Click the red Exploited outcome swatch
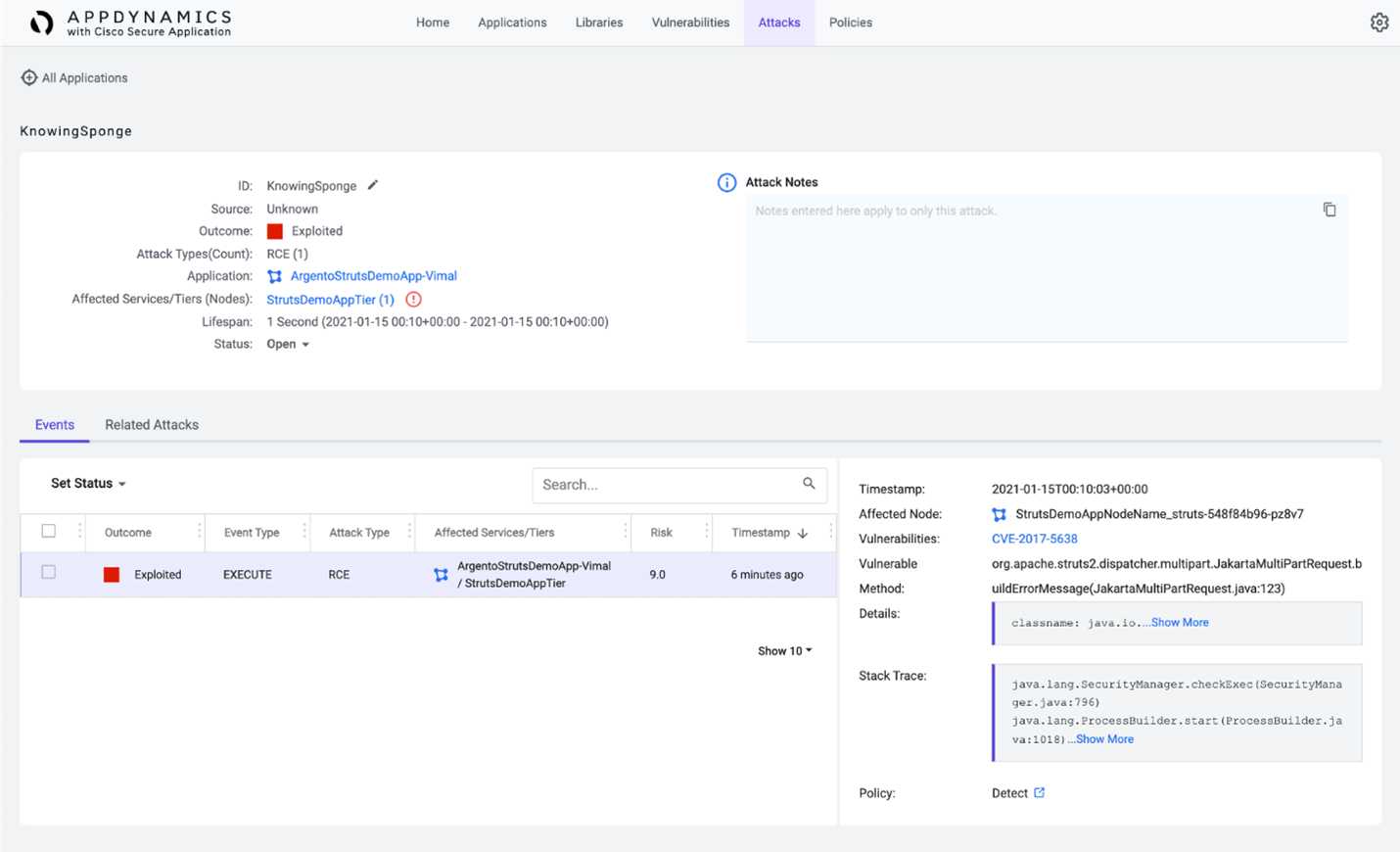This screenshot has width=1400, height=852. 275,232
